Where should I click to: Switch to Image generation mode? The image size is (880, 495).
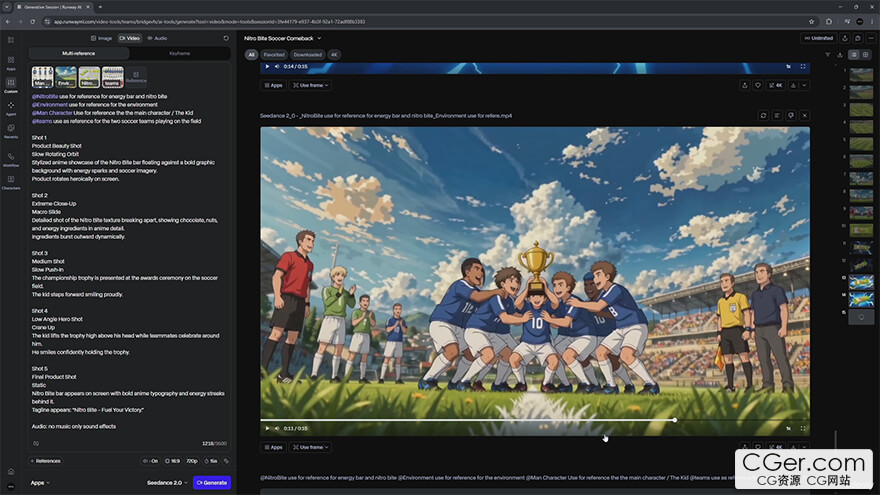102,38
